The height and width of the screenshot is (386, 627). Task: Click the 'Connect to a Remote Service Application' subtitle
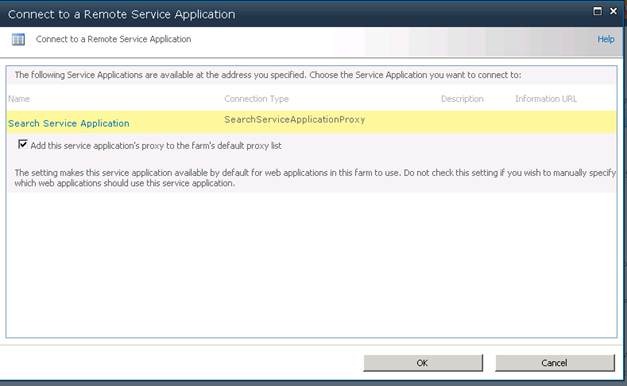[x=114, y=39]
